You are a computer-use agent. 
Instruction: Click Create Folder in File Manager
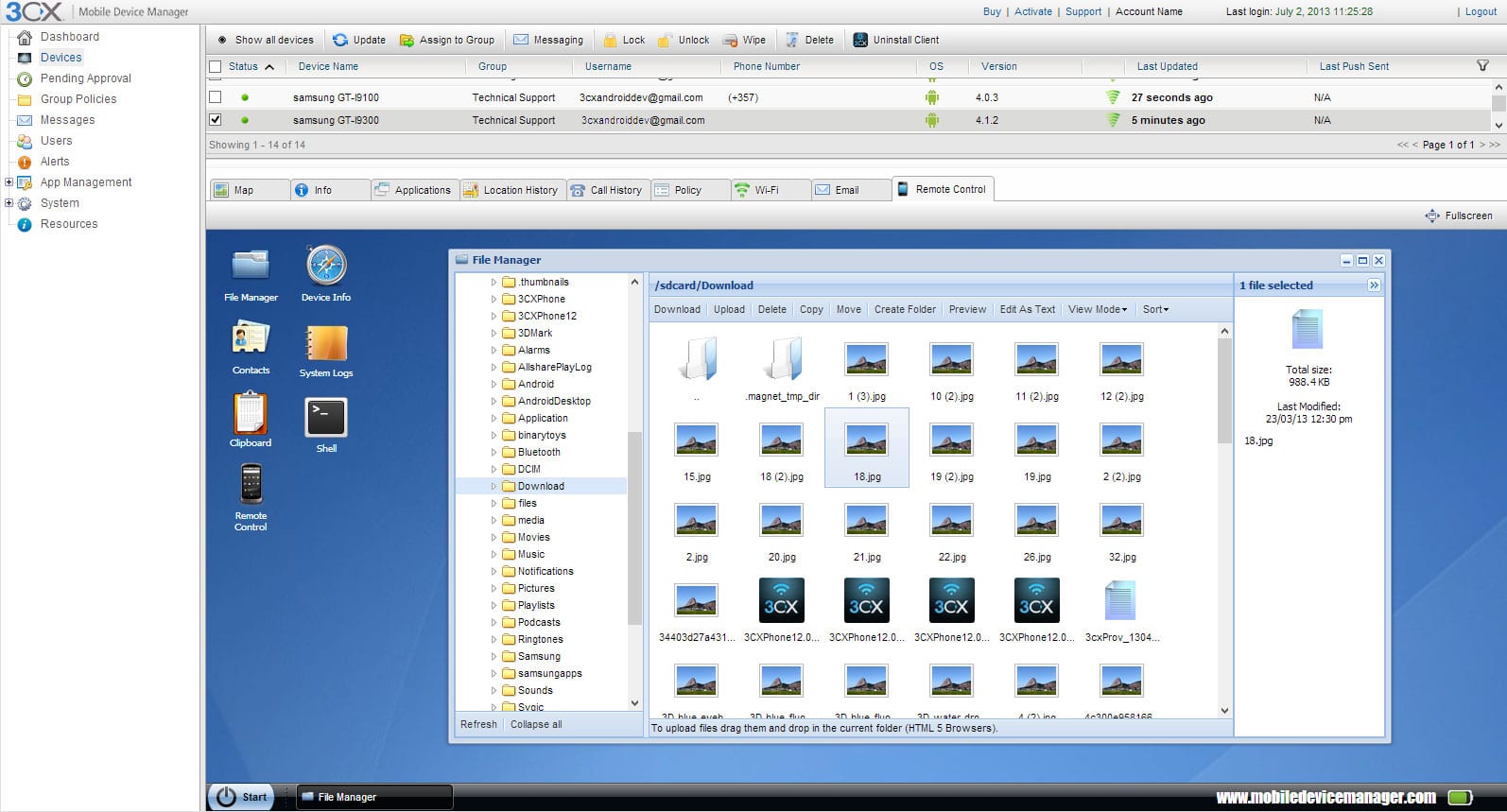[905, 309]
